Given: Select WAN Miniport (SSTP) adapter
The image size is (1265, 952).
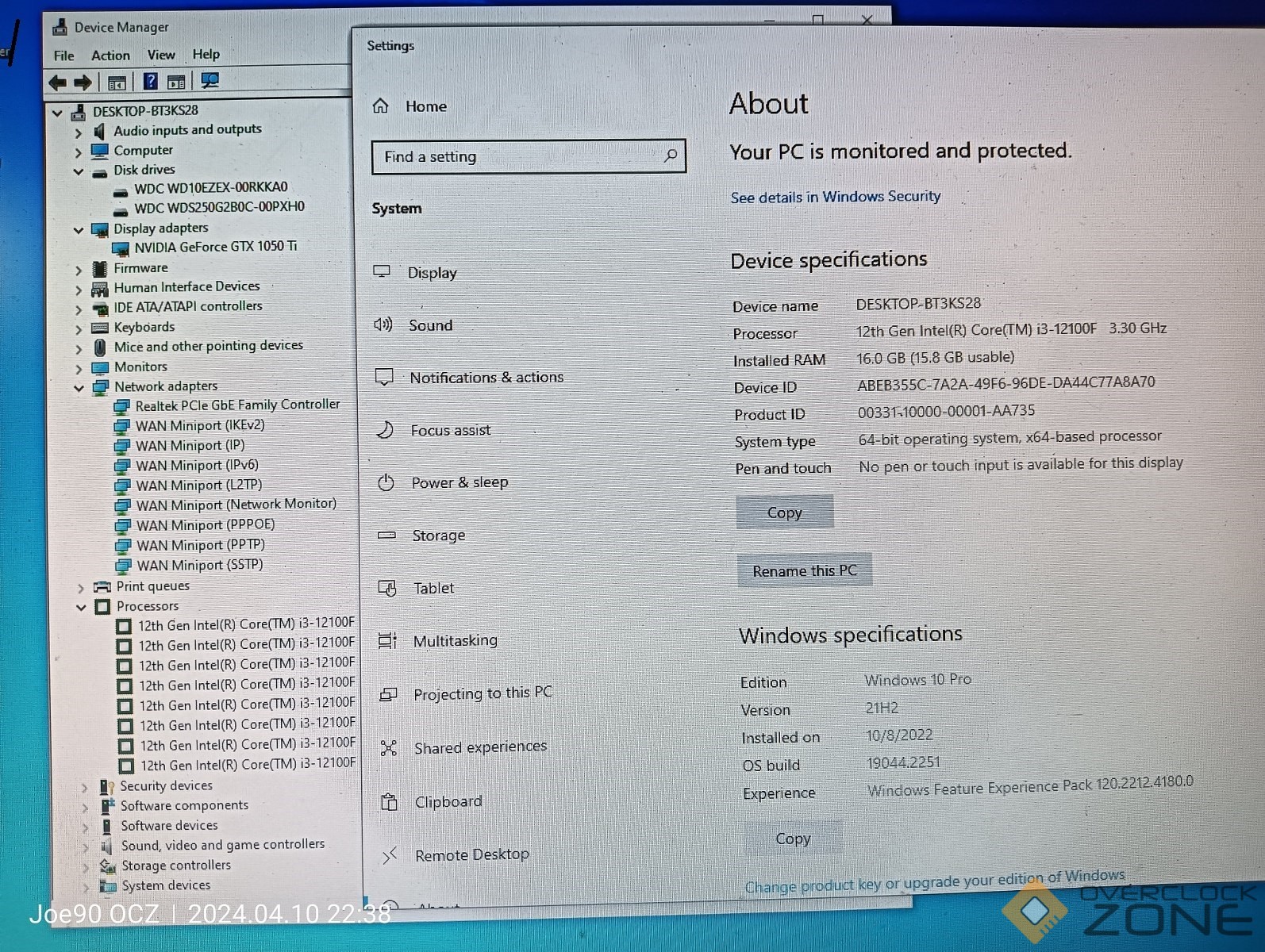Looking at the screenshot, I should pos(199,565).
